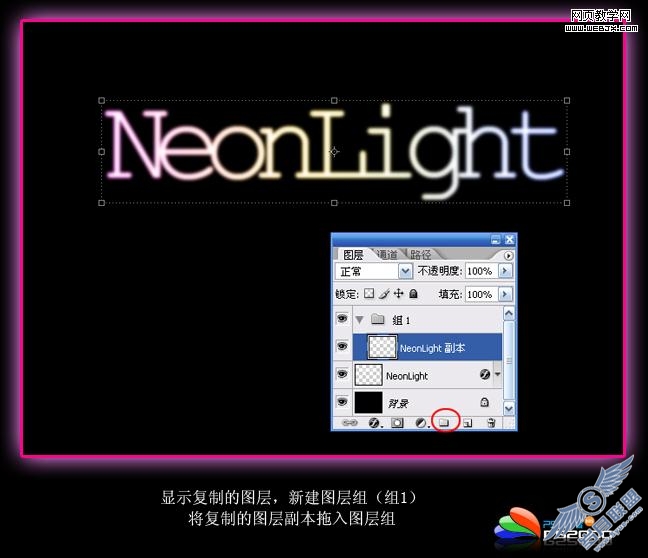Viewport: 648px width, 558px height.
Task: Click the 填充 100% field
Action: pos(482,294)
